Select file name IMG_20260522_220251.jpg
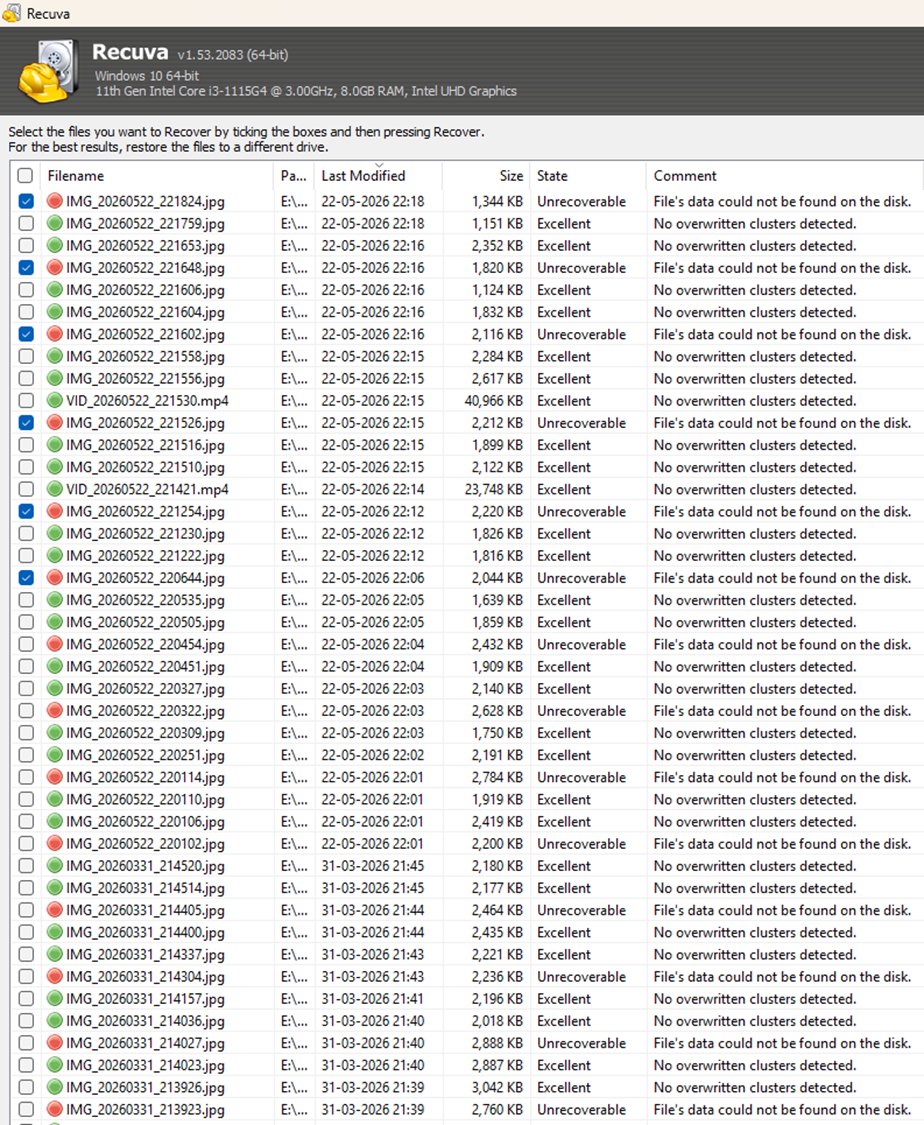This screenshot has height=1125, width=924. pyautogui.click(x=145, y=756)
